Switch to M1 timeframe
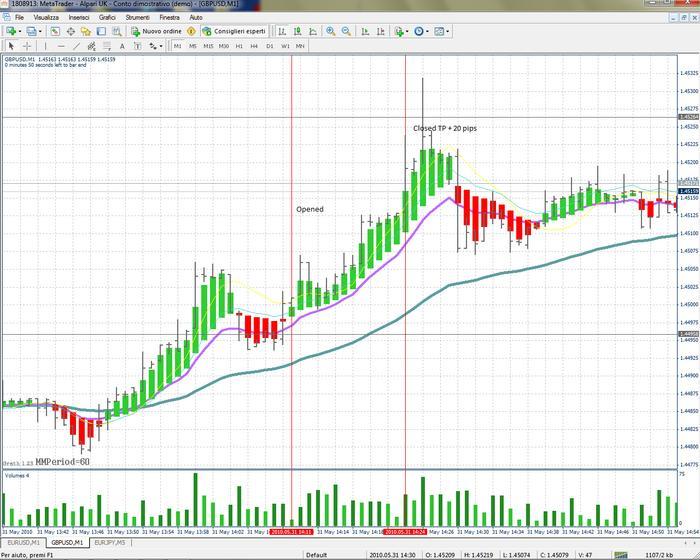The width and height of the screenshot is (700, 560). coord(177,46)
